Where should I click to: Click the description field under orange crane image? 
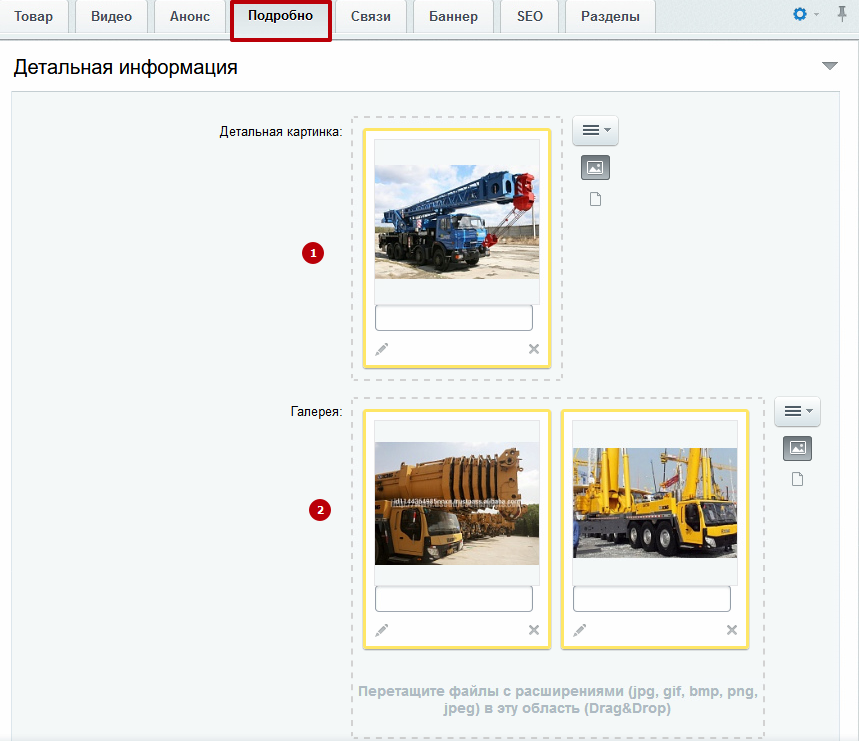tap(454, 599)
